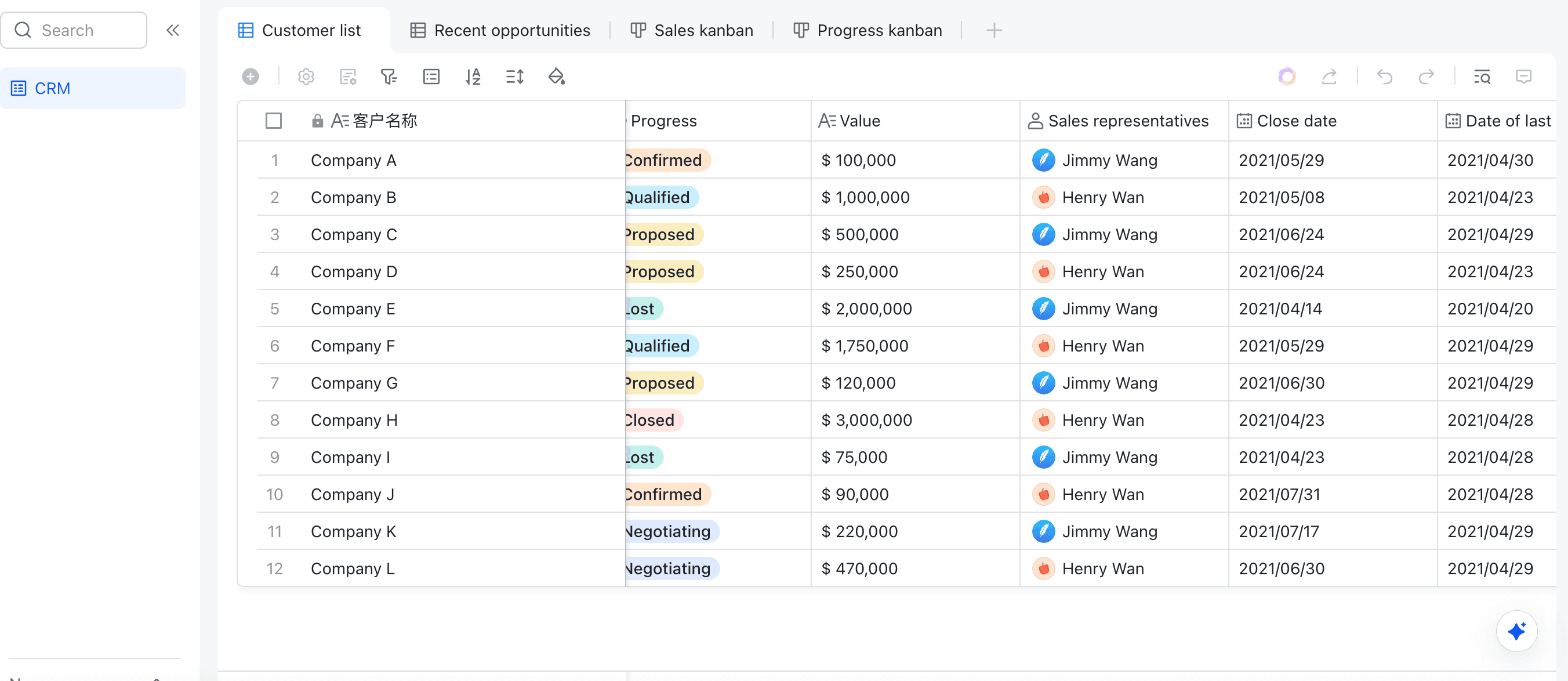Image resolution: width=1568 pixels, height=681 pixels.
Task: Click the A-Z sort icon
Action: 473,77
